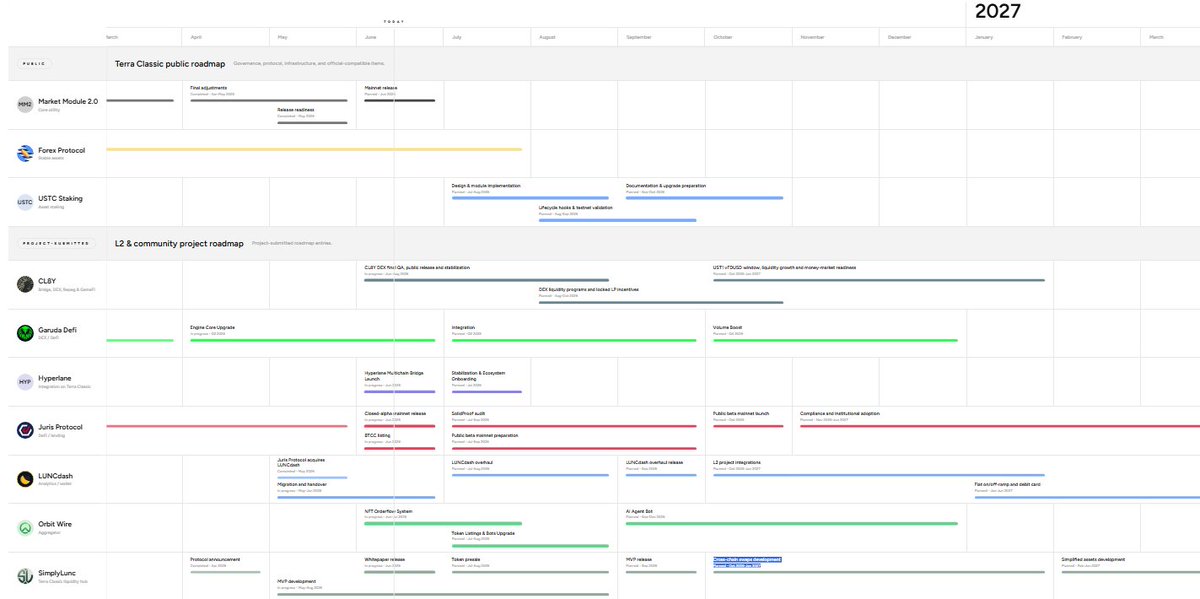Open 'Lifecycle hooks & testnet validation' milestone
This screenshot has height=599, width=1200.
tap(576, 207)
